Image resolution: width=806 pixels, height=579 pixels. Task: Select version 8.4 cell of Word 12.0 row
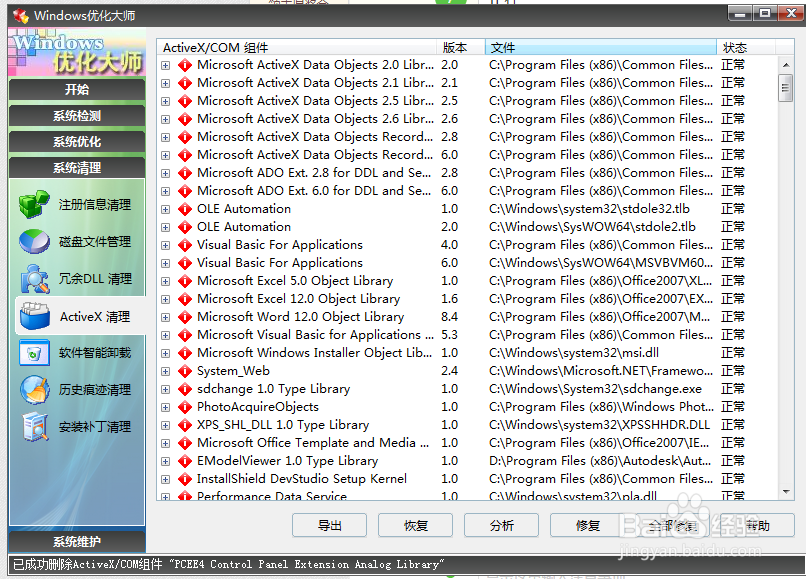449,317
